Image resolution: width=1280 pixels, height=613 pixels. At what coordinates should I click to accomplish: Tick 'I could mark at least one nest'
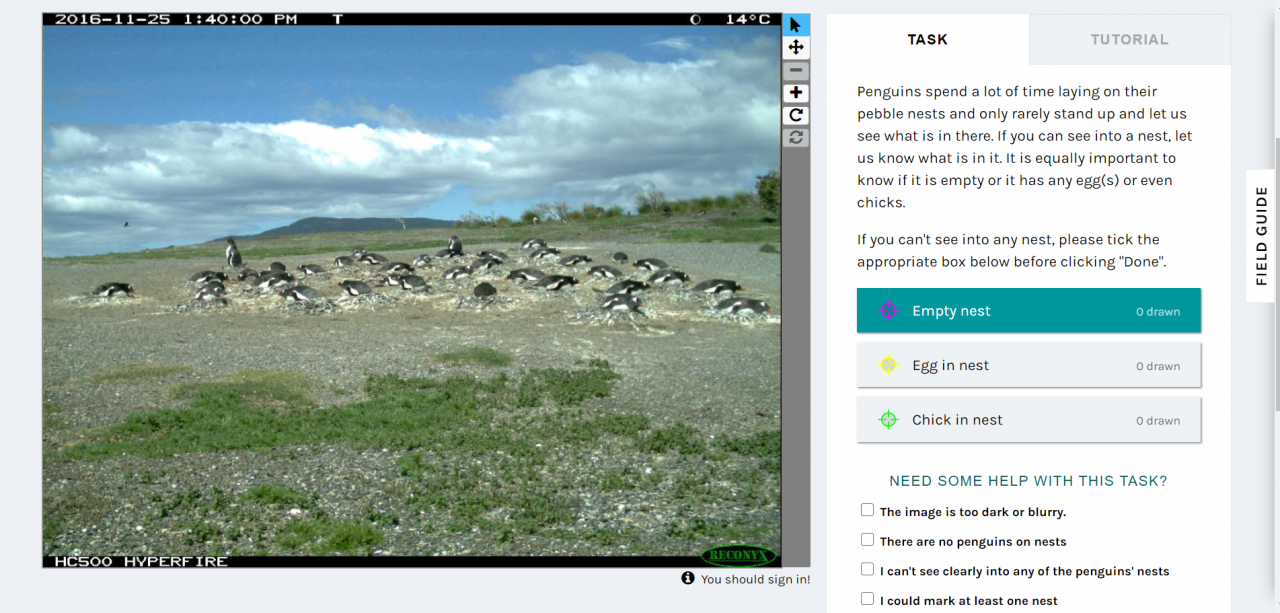click(867, 599)
